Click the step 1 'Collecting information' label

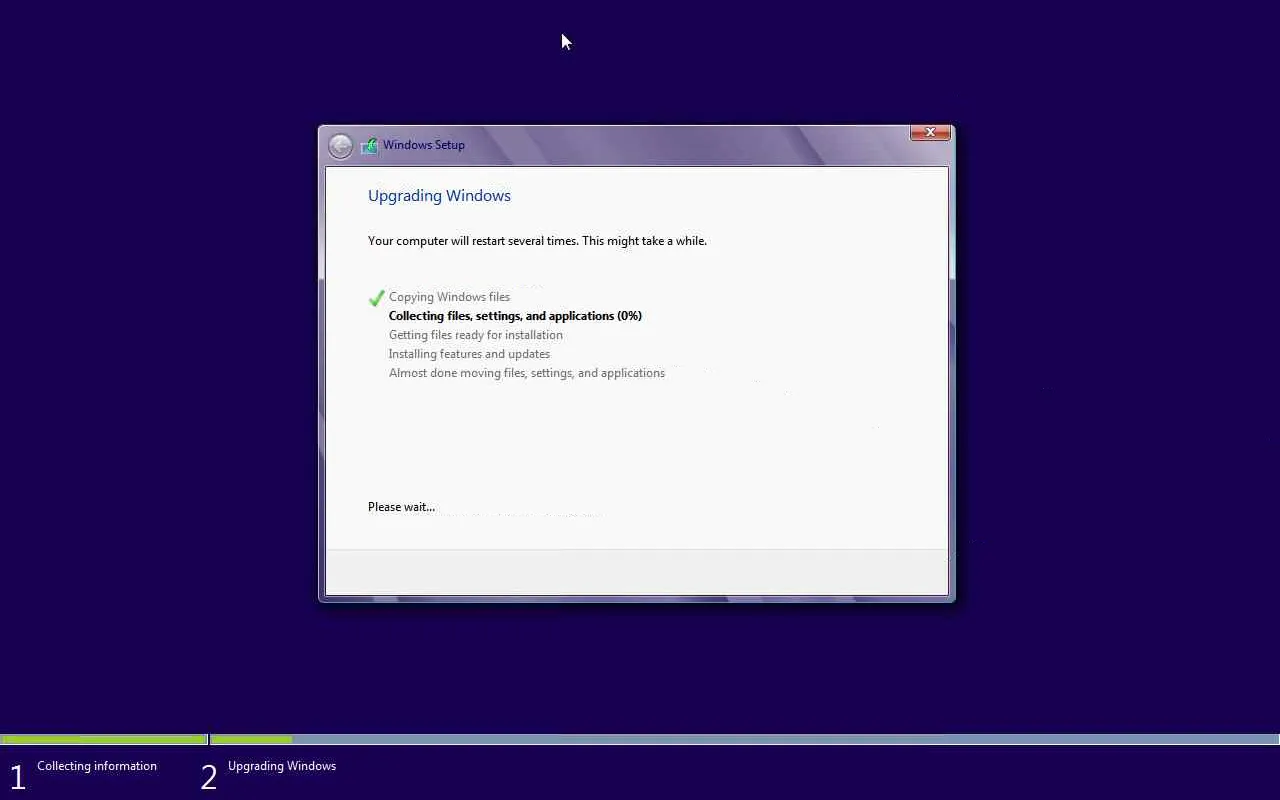pos(97,766)
